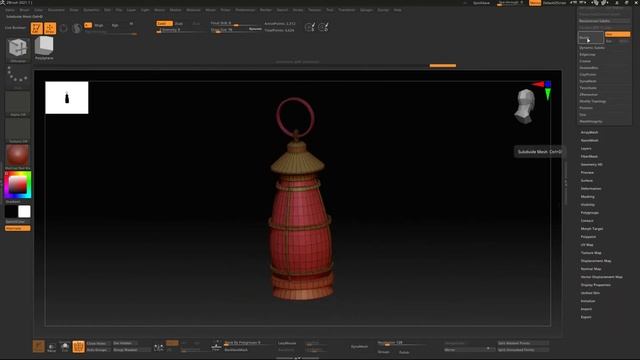This screenshot has height=360, width=640.
Task: Open the Zplugin menu
Action: pos(366,10)
